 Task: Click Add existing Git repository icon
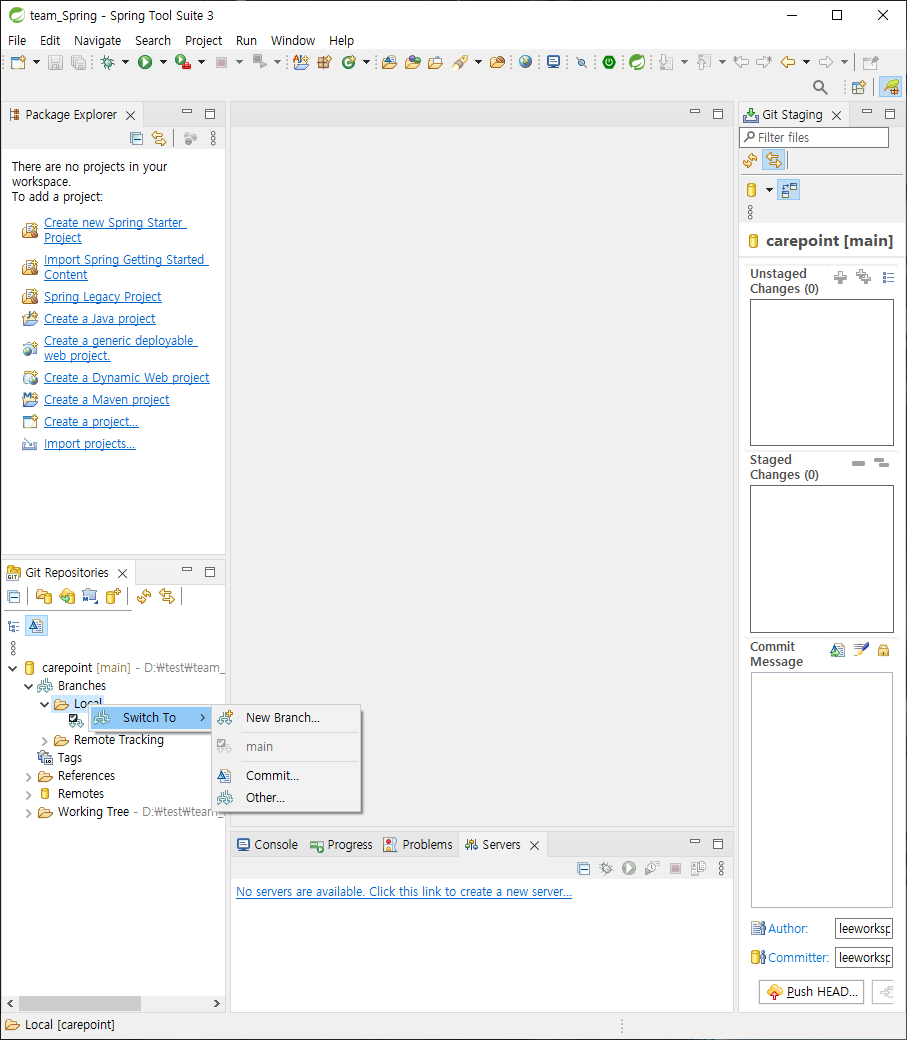pyautogui.click(x=44, y=596)
